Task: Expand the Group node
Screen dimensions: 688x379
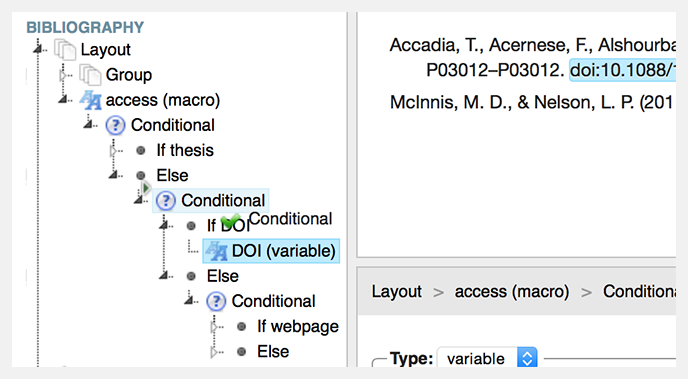Action: (x=63, y=75)
